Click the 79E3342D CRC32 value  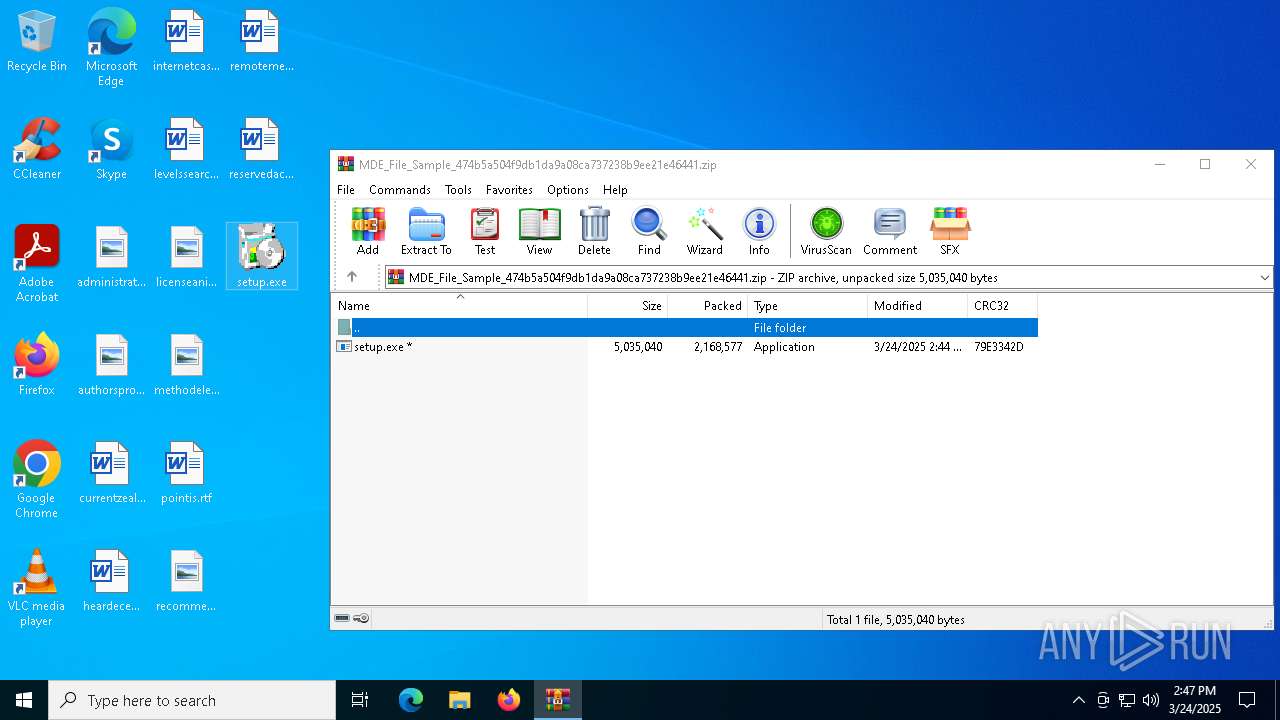pyautogui.click(x=999, y=347)
